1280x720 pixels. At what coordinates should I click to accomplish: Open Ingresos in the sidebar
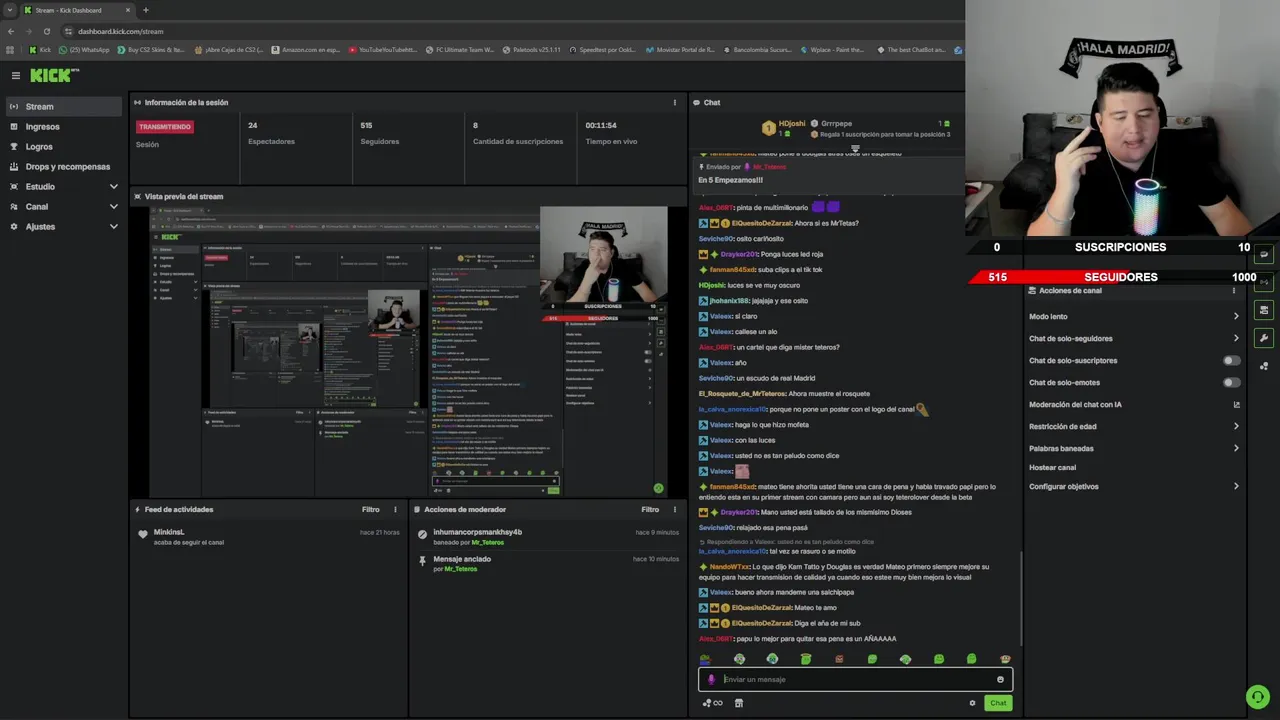coord(63,126)
